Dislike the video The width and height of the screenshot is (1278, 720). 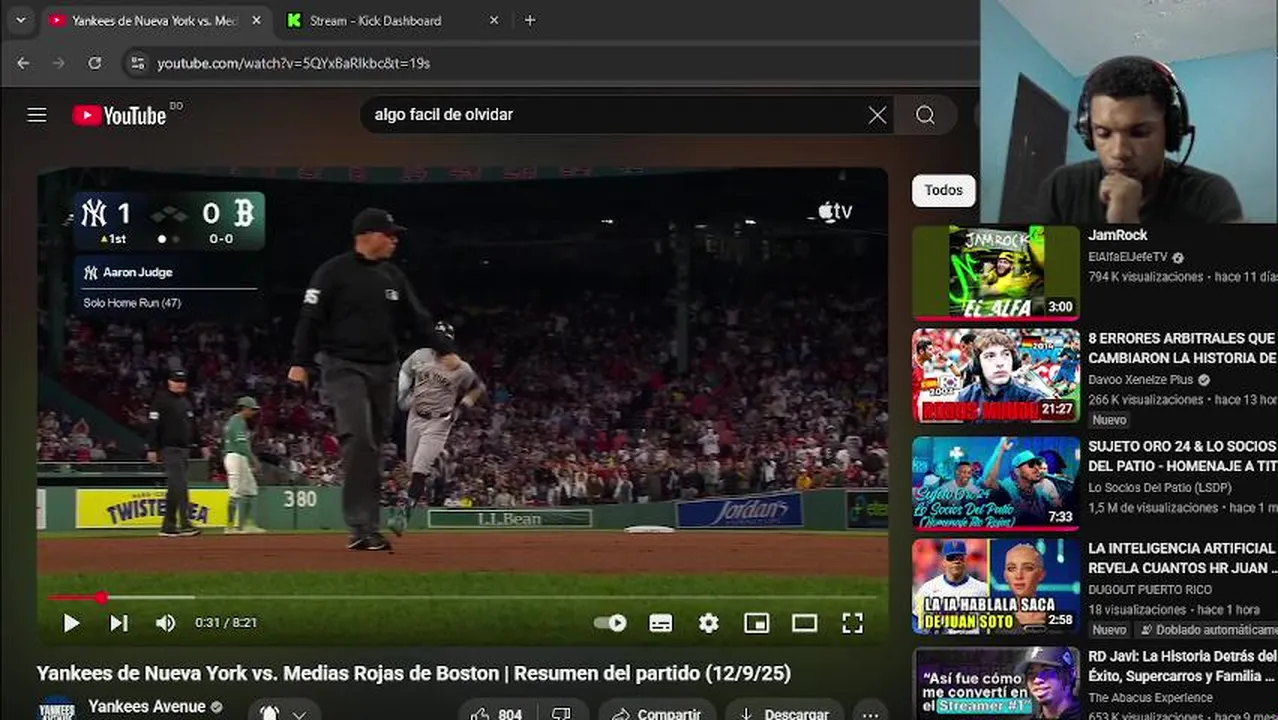pos(561,714)
